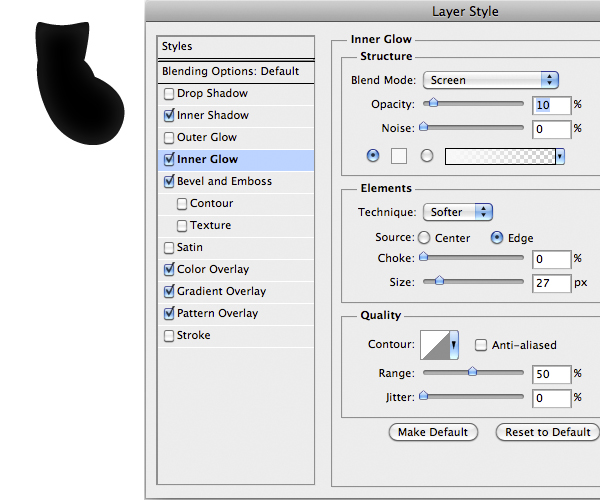
Task: Click the glow solid color swatch
Action: (399, 156)
